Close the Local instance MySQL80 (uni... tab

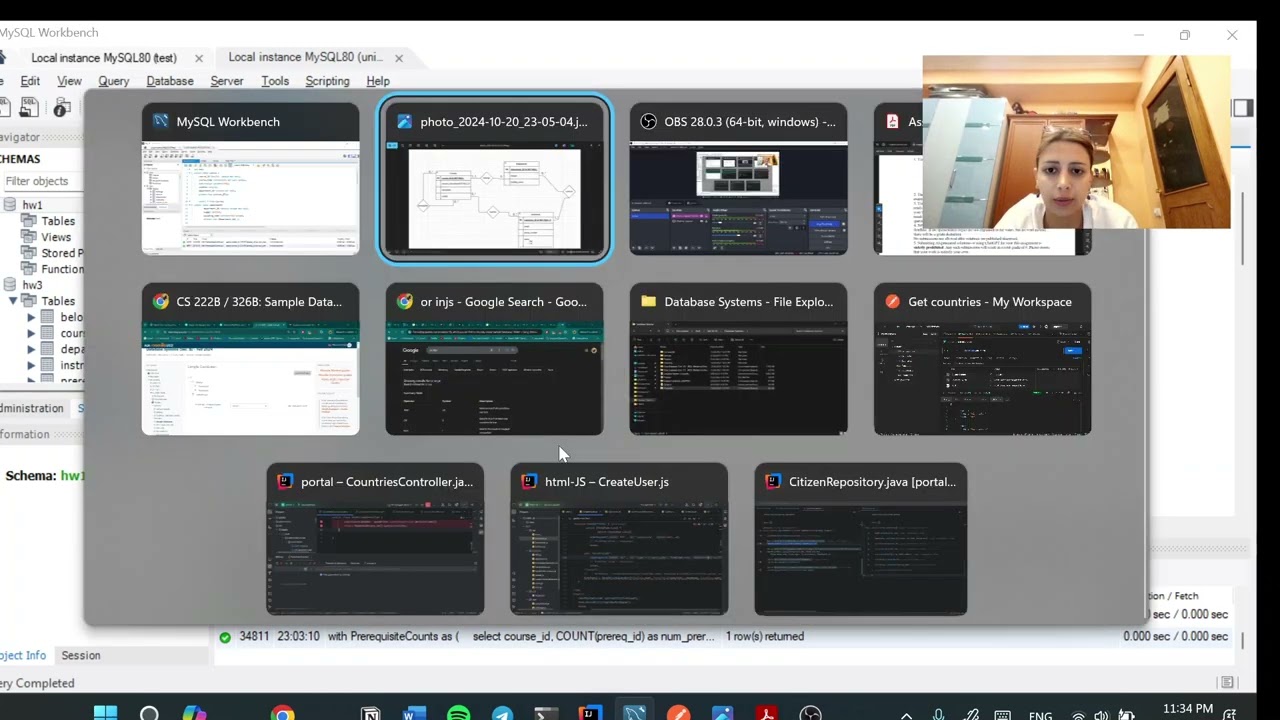[399, 59]
